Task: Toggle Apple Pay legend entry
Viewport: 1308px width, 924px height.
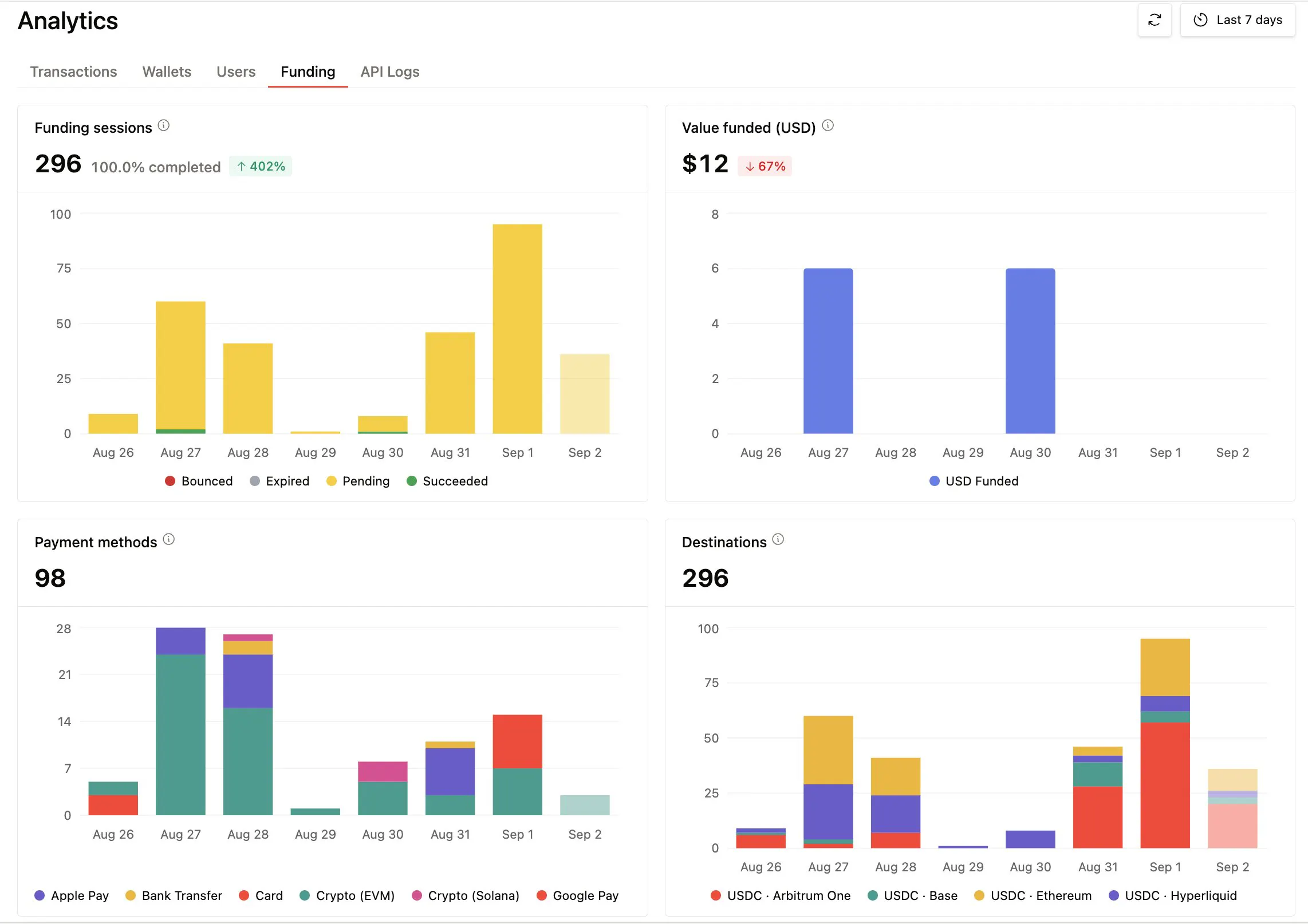Action: (72, 895)
